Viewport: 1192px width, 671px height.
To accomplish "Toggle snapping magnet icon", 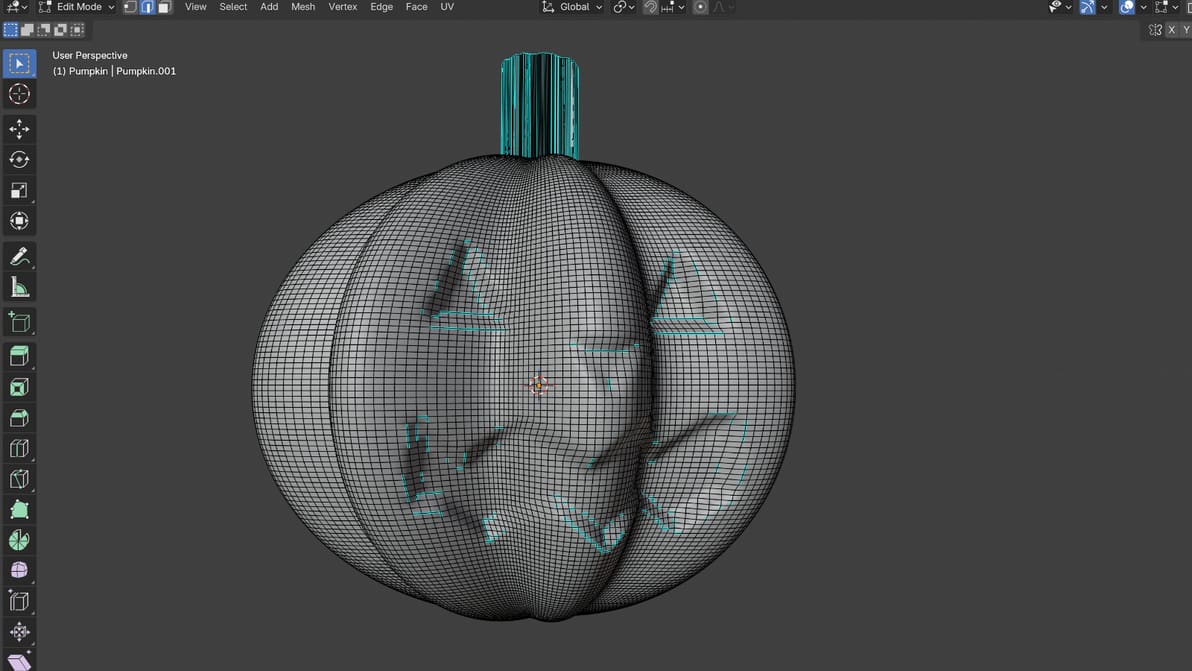I will tap(650, 7).
